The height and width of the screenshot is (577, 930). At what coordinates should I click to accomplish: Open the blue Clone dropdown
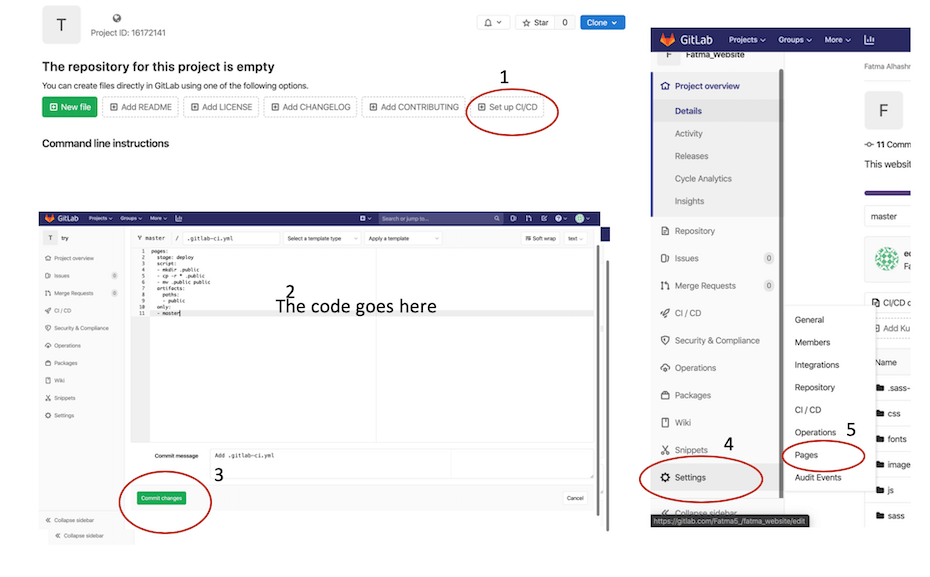click(x=602, y=23)
